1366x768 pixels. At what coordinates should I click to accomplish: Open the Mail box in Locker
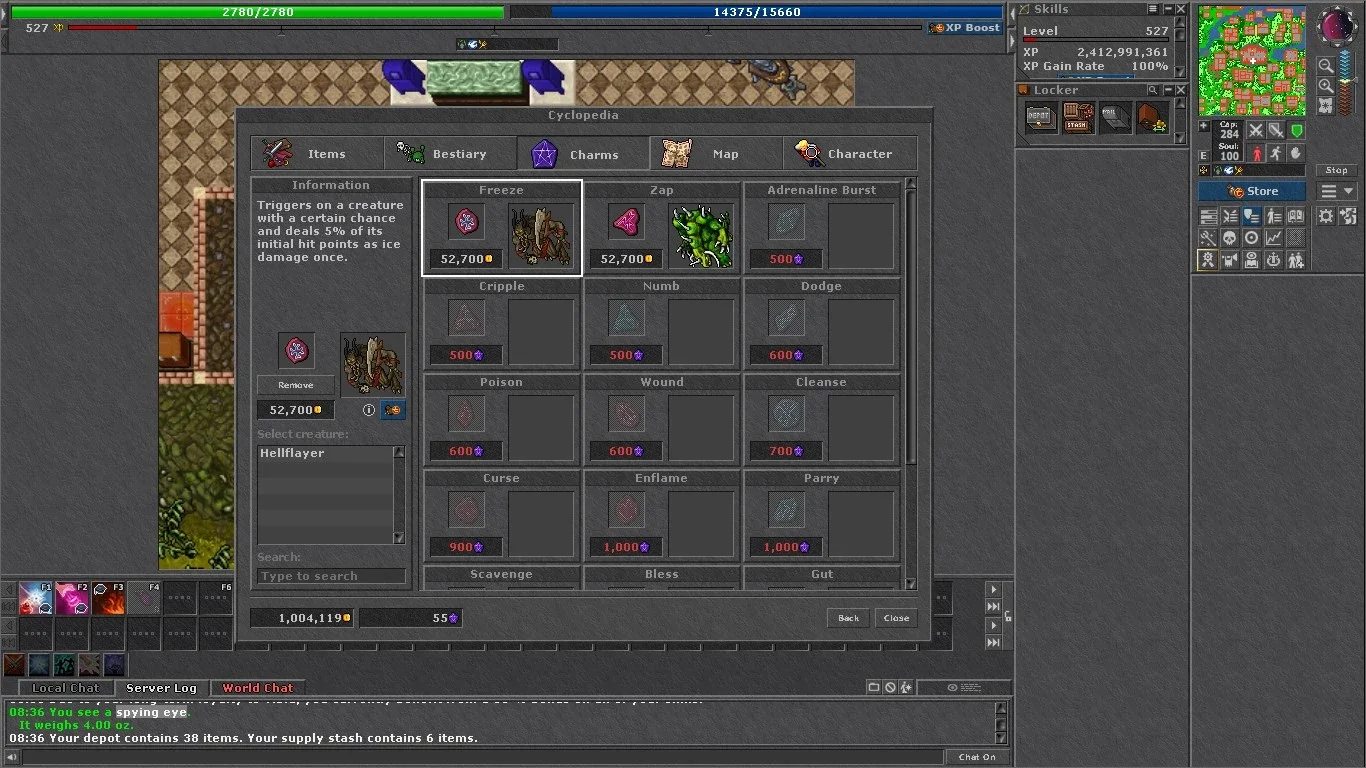[1114, 118]
